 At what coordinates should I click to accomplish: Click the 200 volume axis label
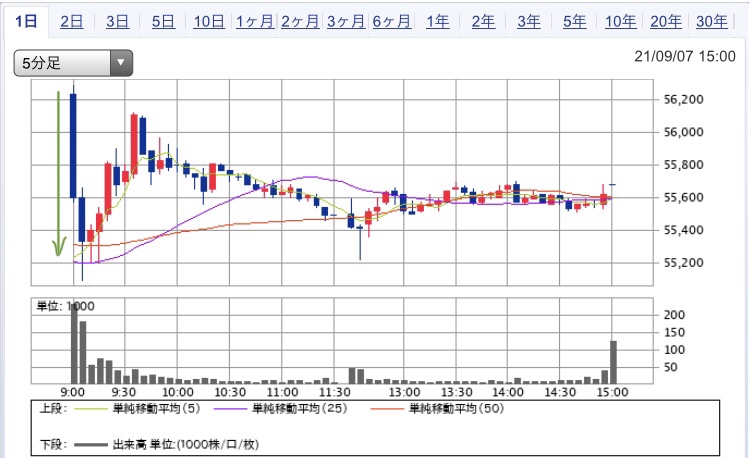pyautogui.click(x=674, y=315)
